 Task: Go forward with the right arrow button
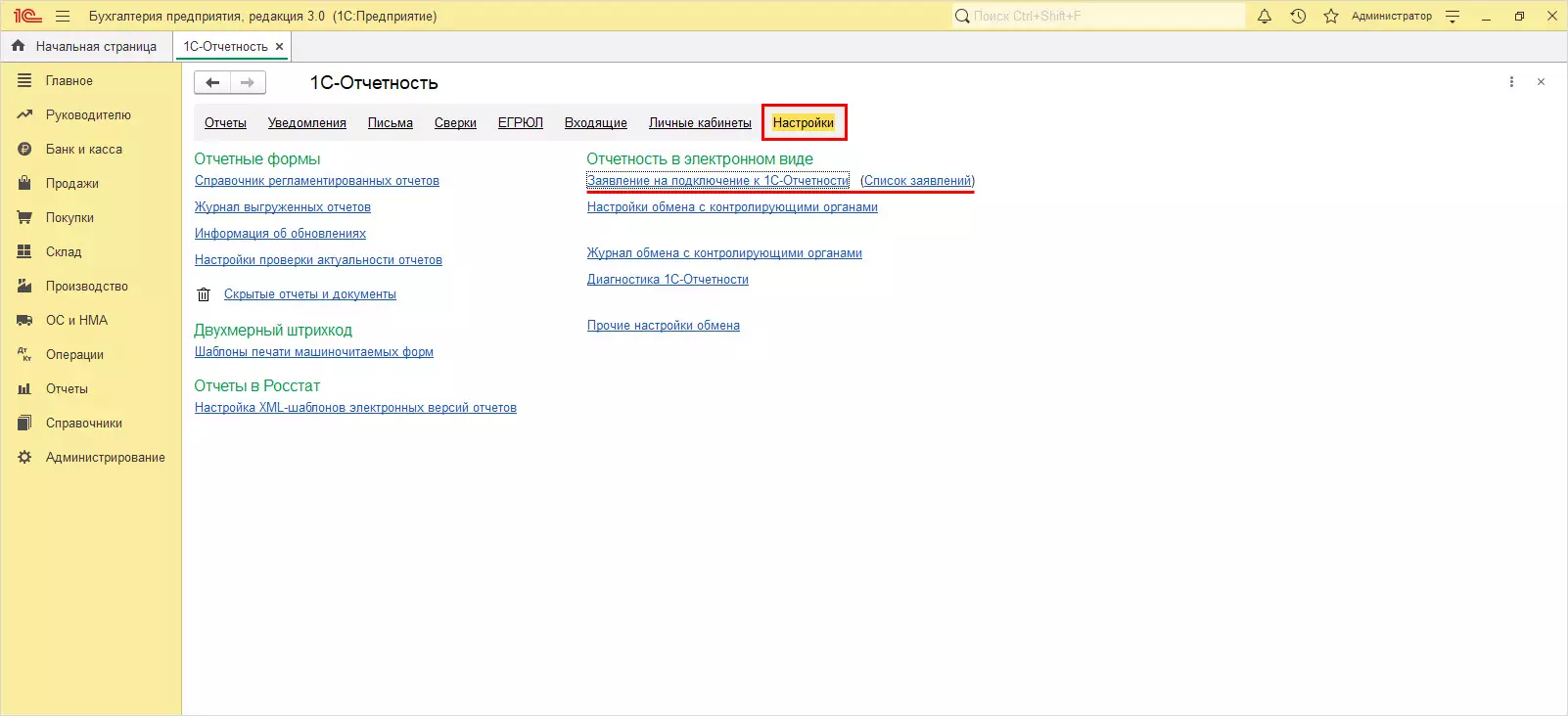248,83
